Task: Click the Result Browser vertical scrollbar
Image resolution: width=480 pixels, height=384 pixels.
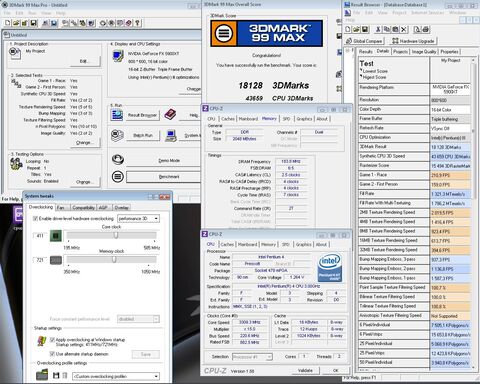Action: pyautogui.click(x=474, y=213)
